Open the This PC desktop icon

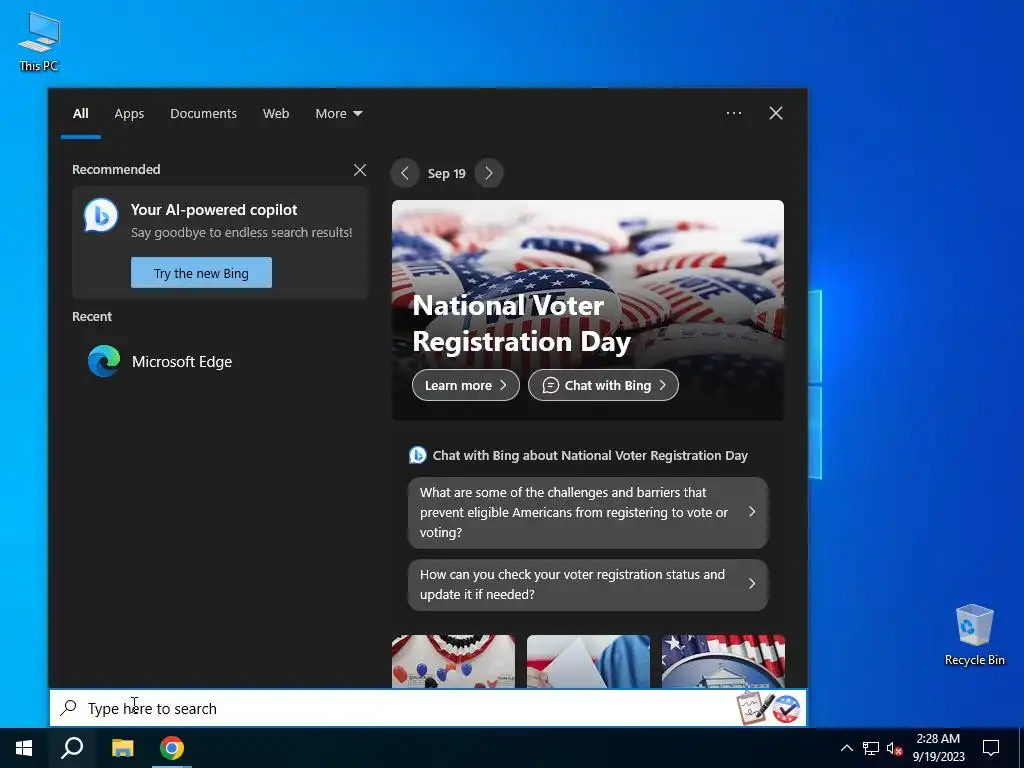point(39,42)
